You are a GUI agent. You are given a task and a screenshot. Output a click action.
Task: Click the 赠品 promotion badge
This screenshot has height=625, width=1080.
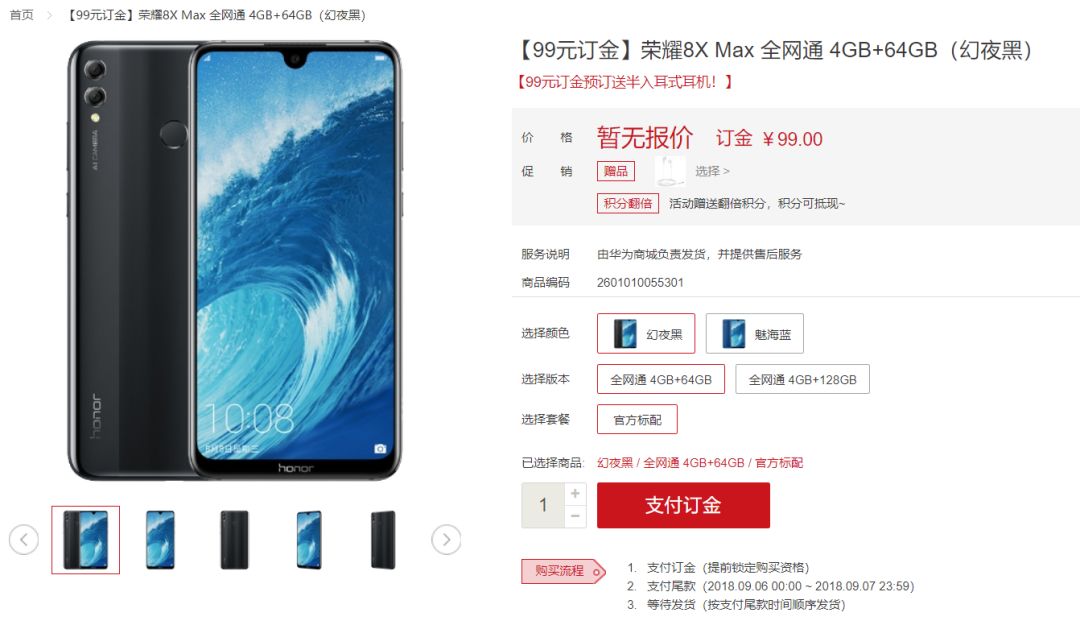[616, 171]
